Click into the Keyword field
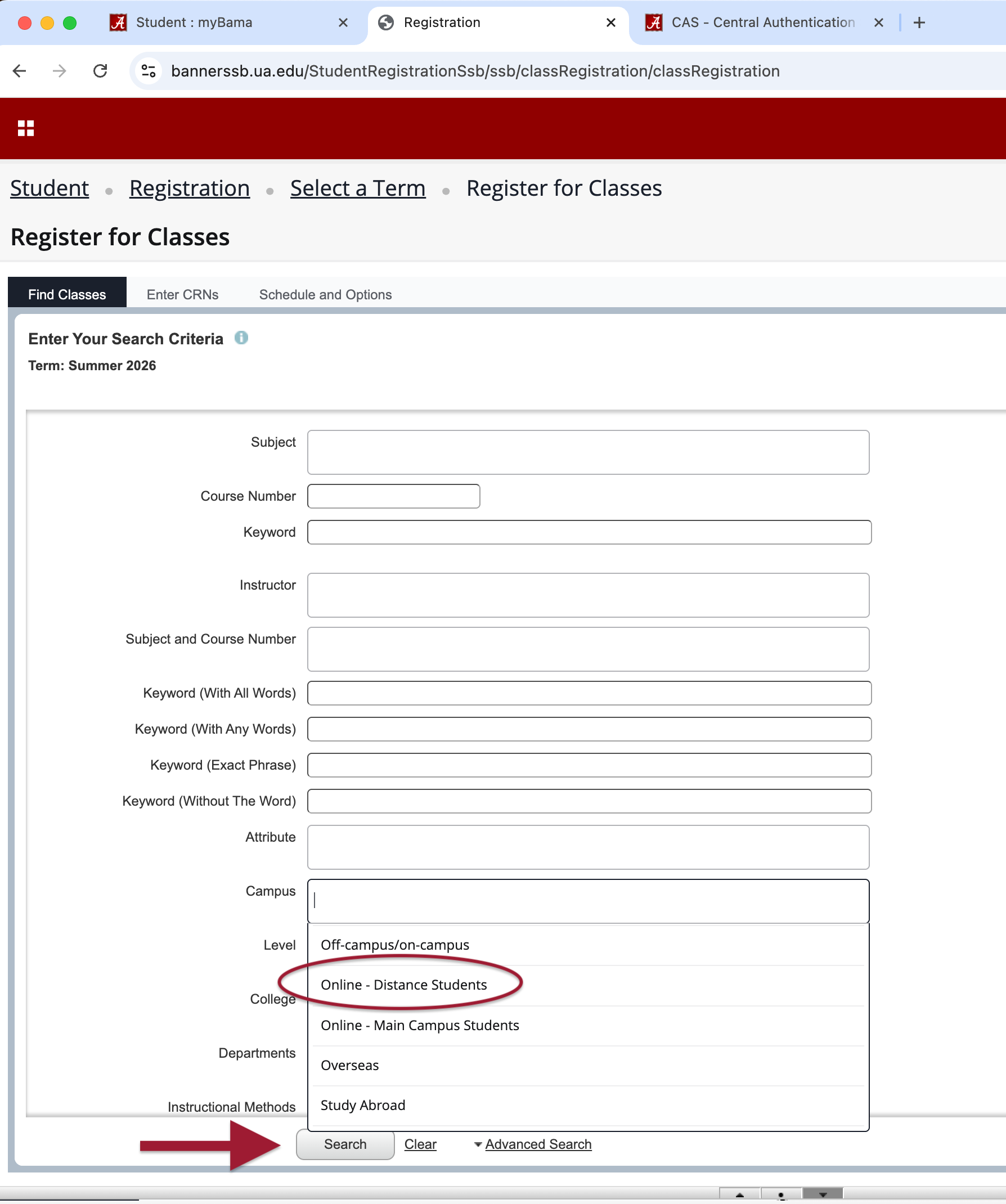 (x=589, y=533)
